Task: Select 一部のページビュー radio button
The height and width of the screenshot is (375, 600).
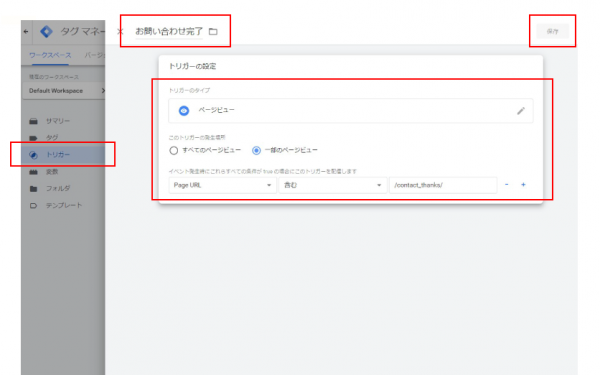Action: [x=256, y=150]
